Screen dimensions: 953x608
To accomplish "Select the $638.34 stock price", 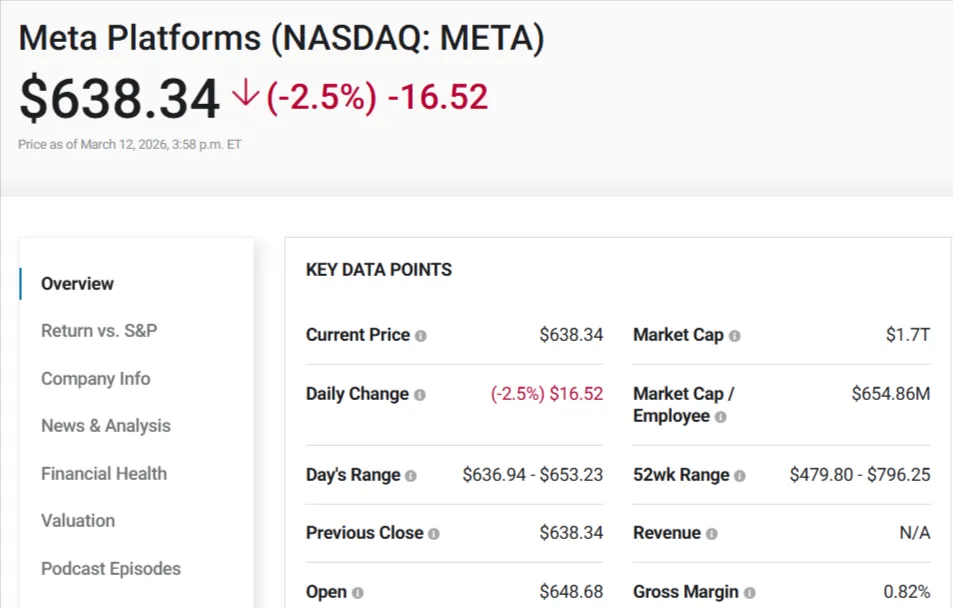I will tap(115, 95).
